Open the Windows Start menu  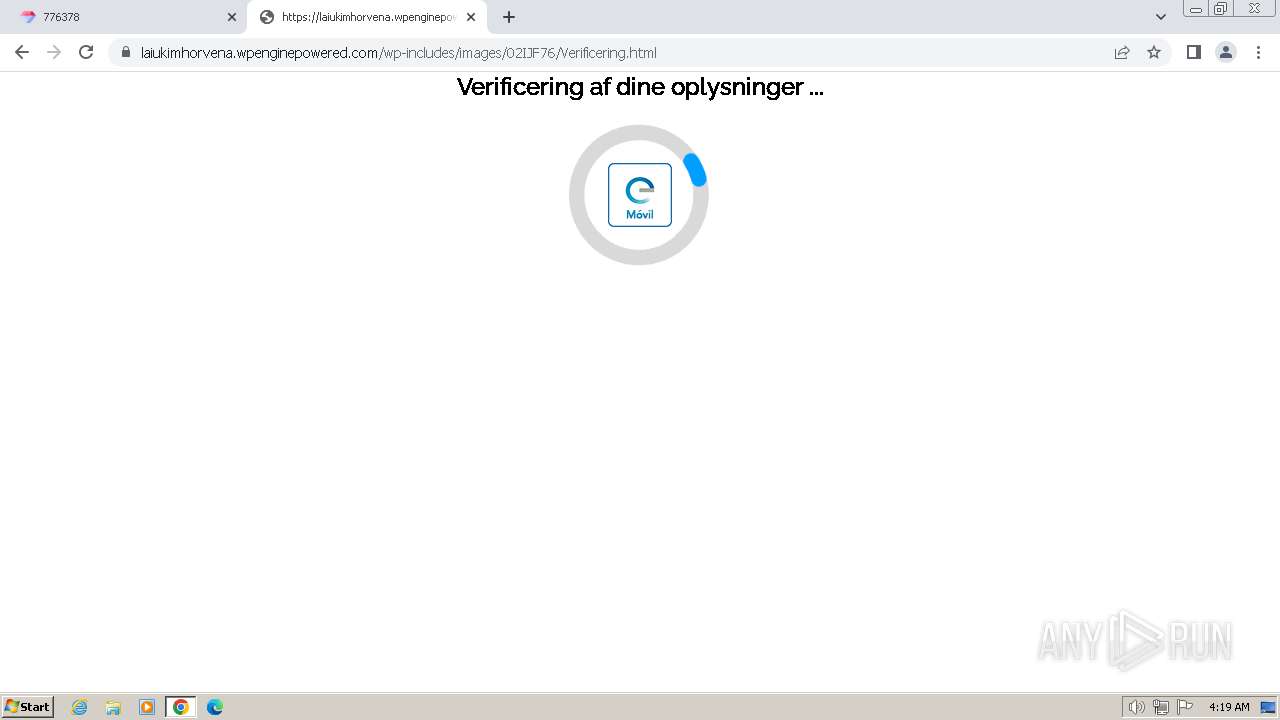coord(28,707)
